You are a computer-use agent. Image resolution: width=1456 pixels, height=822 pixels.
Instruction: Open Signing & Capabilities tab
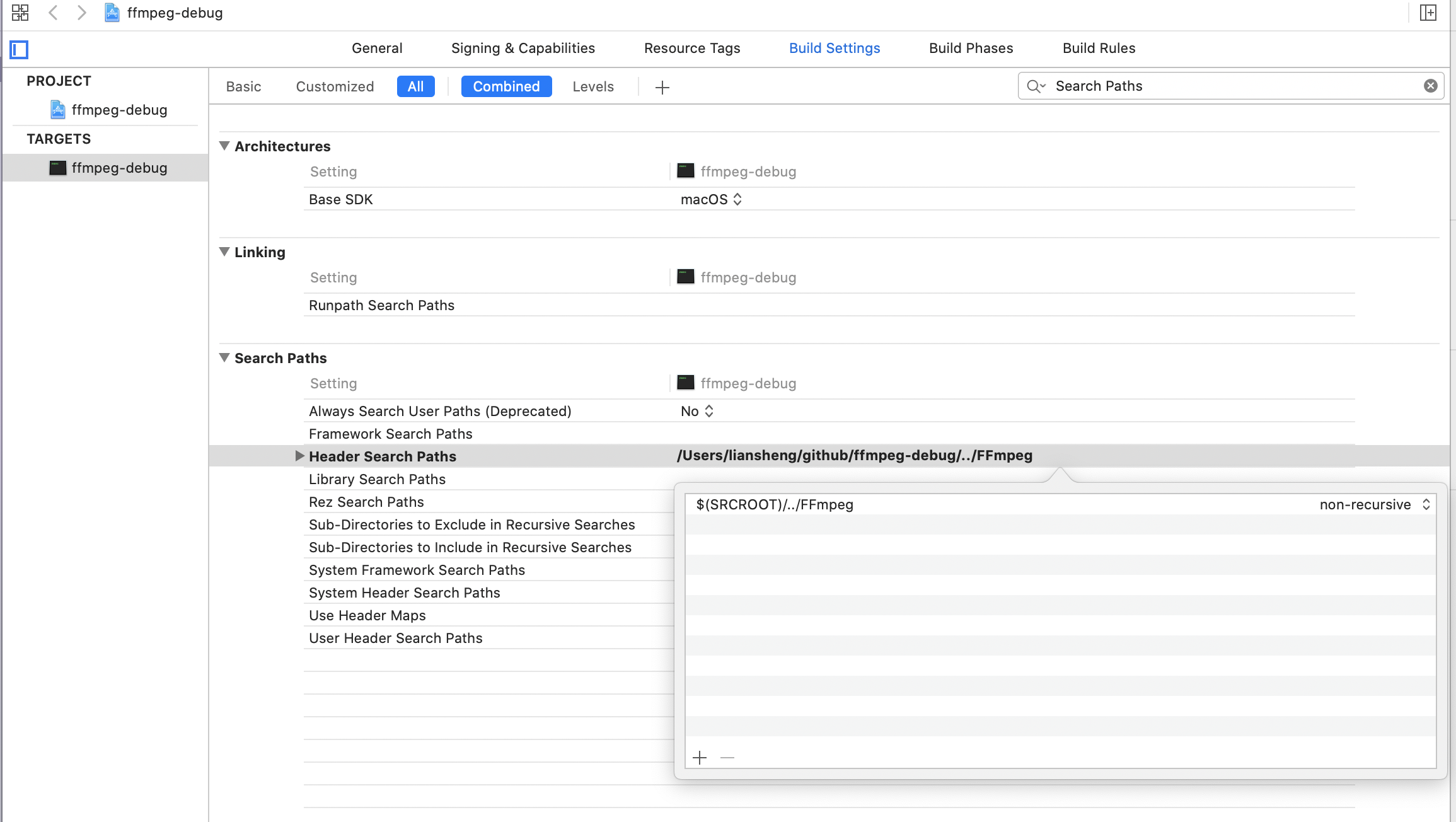523,48
